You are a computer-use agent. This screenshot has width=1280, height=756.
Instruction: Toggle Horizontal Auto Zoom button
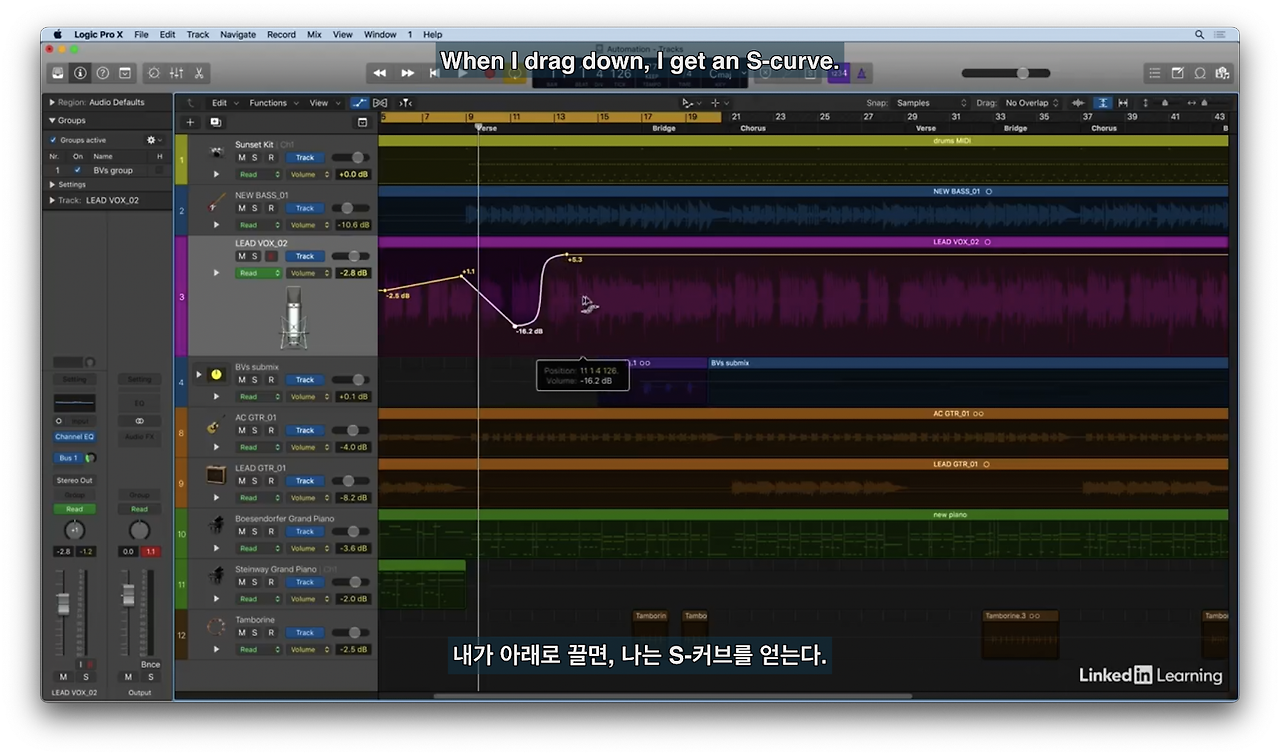click(x=1123, y=103)
